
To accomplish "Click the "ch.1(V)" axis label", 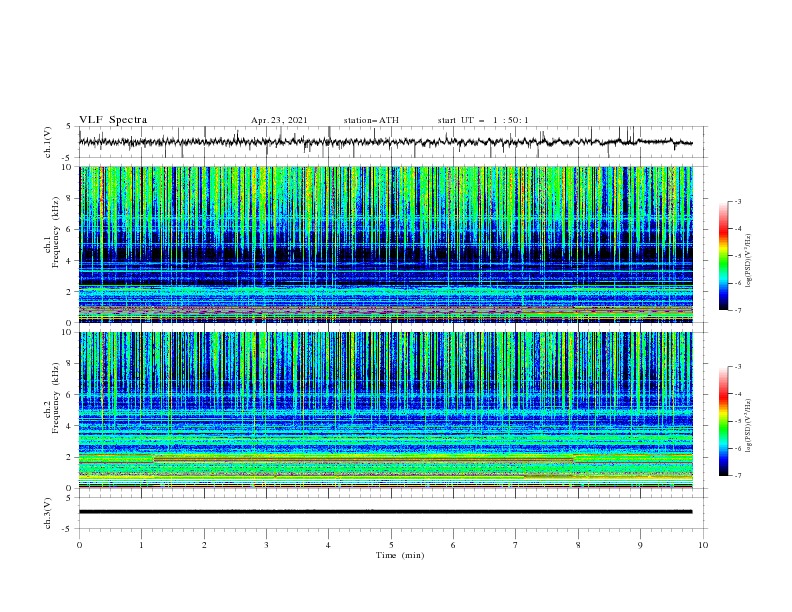I will click(48, 142).
